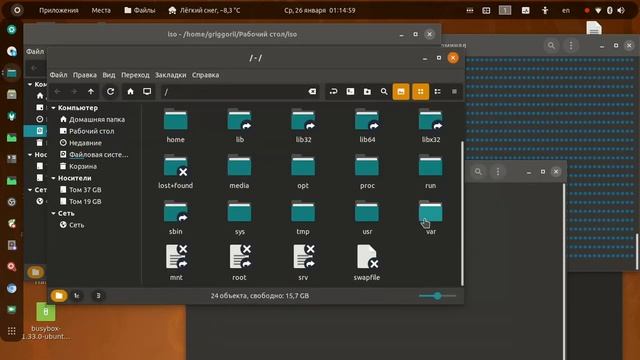
Task: Open home folder via toolbar house icon
Action: pos(130,92)
